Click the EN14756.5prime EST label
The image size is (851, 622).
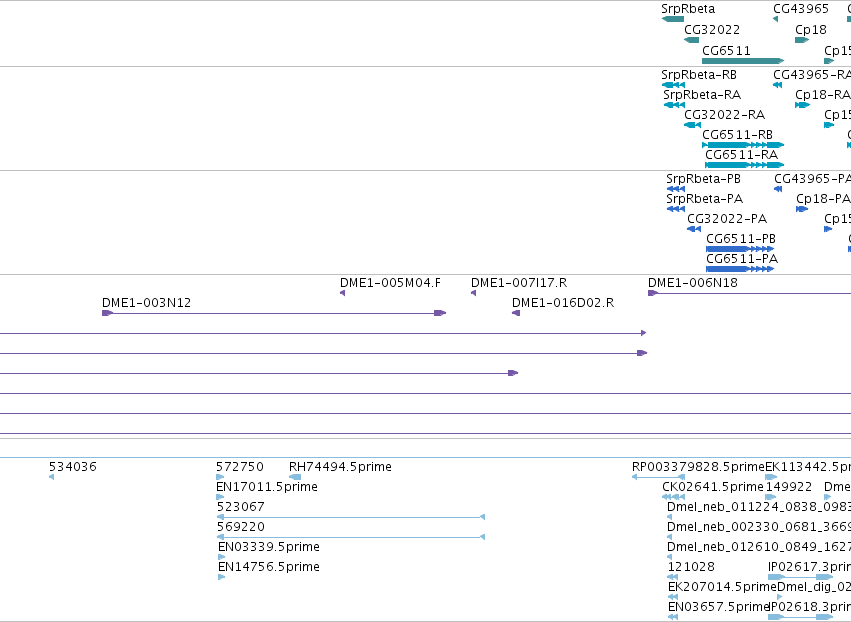coord(269,567)
